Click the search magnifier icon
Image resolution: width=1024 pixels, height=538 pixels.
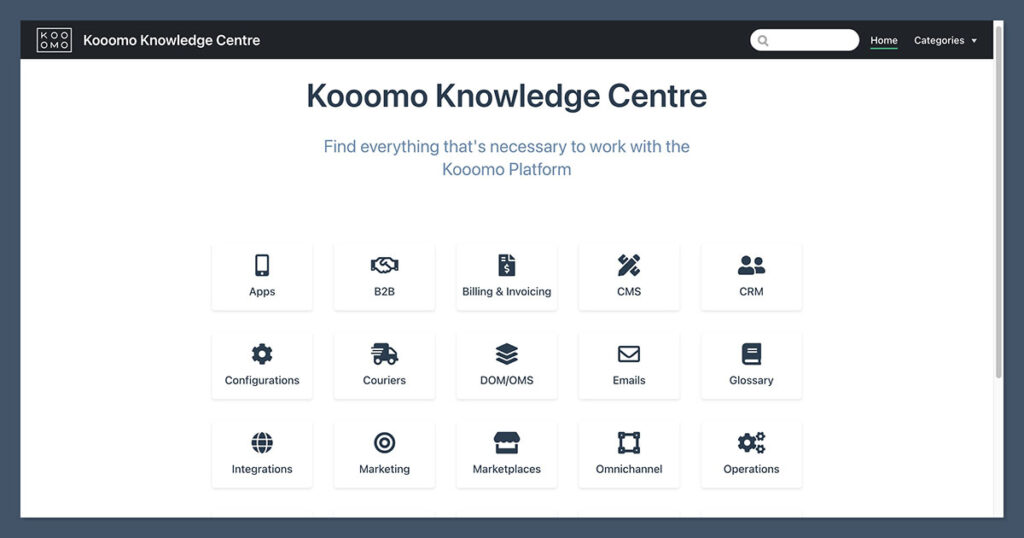pyautogui.click(x=763, y=40)
